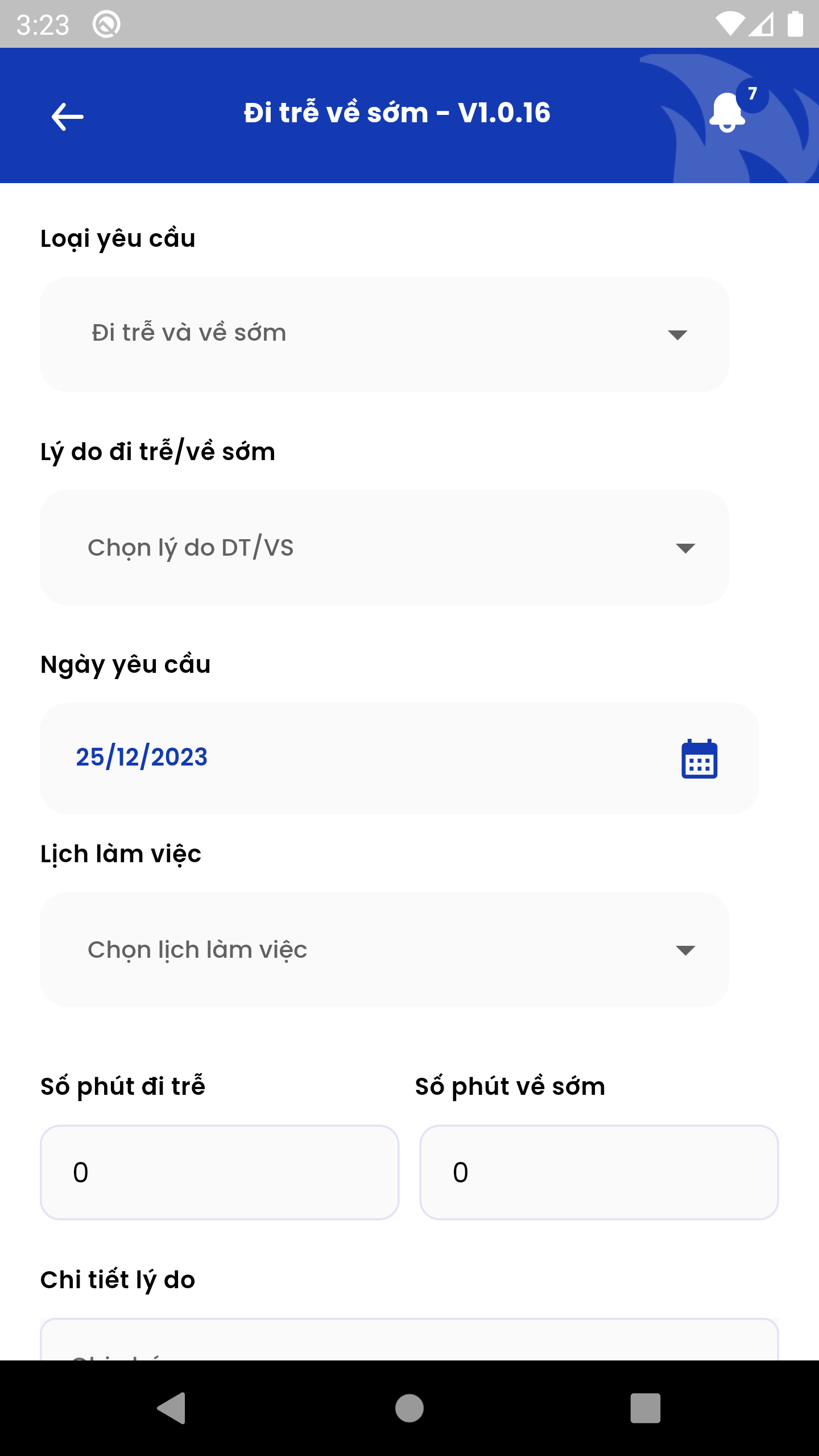This screenshot has height=1456, width=819.
Task: Expand the 'Đi trễ và về sớm' dropdown
Action: [384, 334]
